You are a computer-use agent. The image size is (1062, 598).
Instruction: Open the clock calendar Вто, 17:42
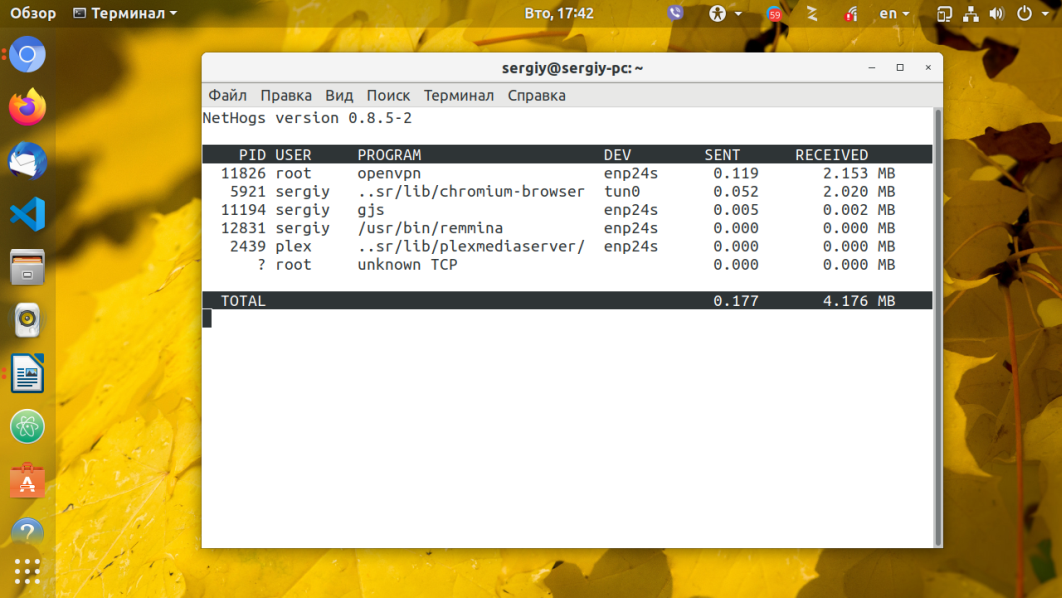pos(559,14)
